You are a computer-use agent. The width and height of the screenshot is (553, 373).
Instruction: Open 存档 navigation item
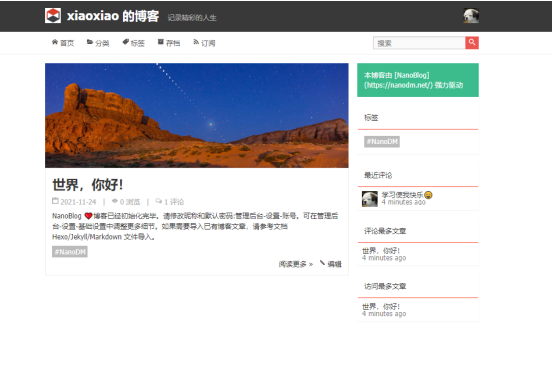point(173,43)
